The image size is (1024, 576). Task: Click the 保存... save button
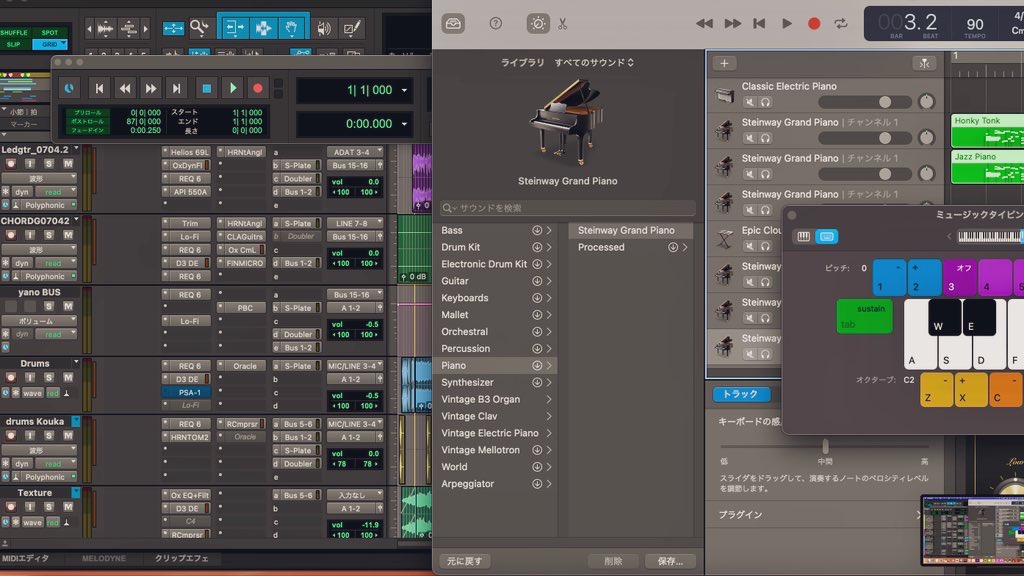pos(670,561)
